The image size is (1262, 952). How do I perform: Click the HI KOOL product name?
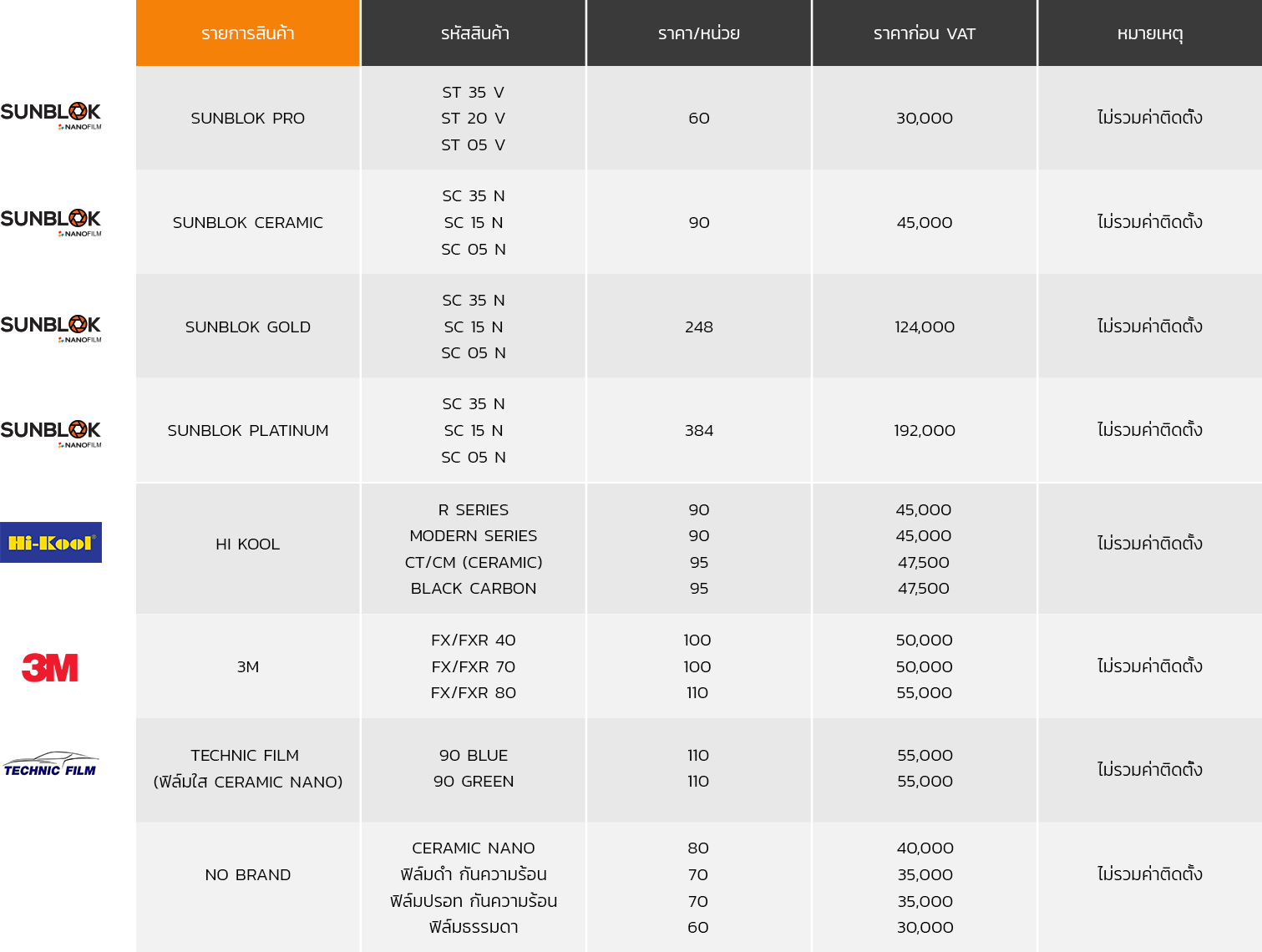pos(248,544)
